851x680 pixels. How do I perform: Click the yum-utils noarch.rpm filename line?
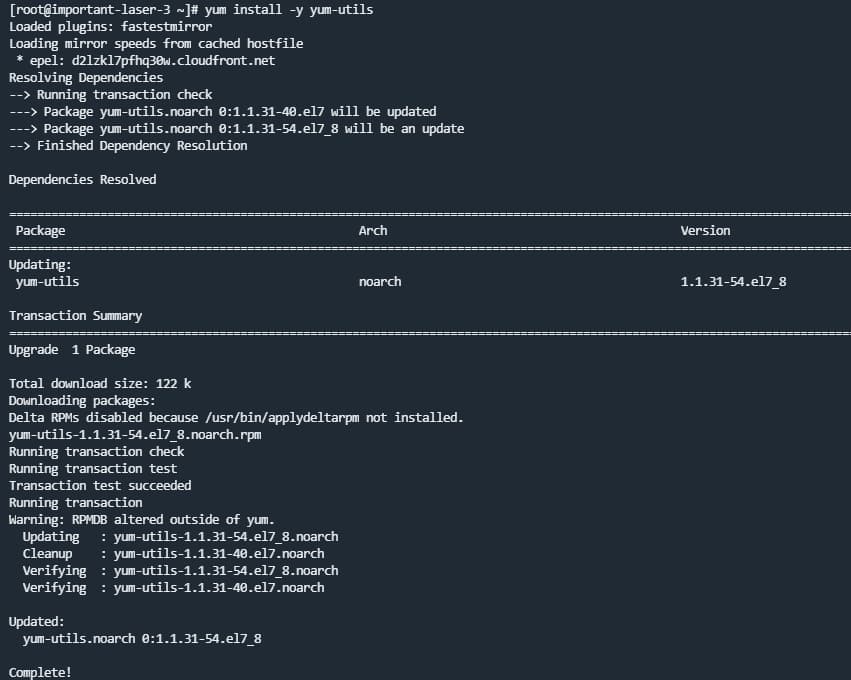coord(135,435)
